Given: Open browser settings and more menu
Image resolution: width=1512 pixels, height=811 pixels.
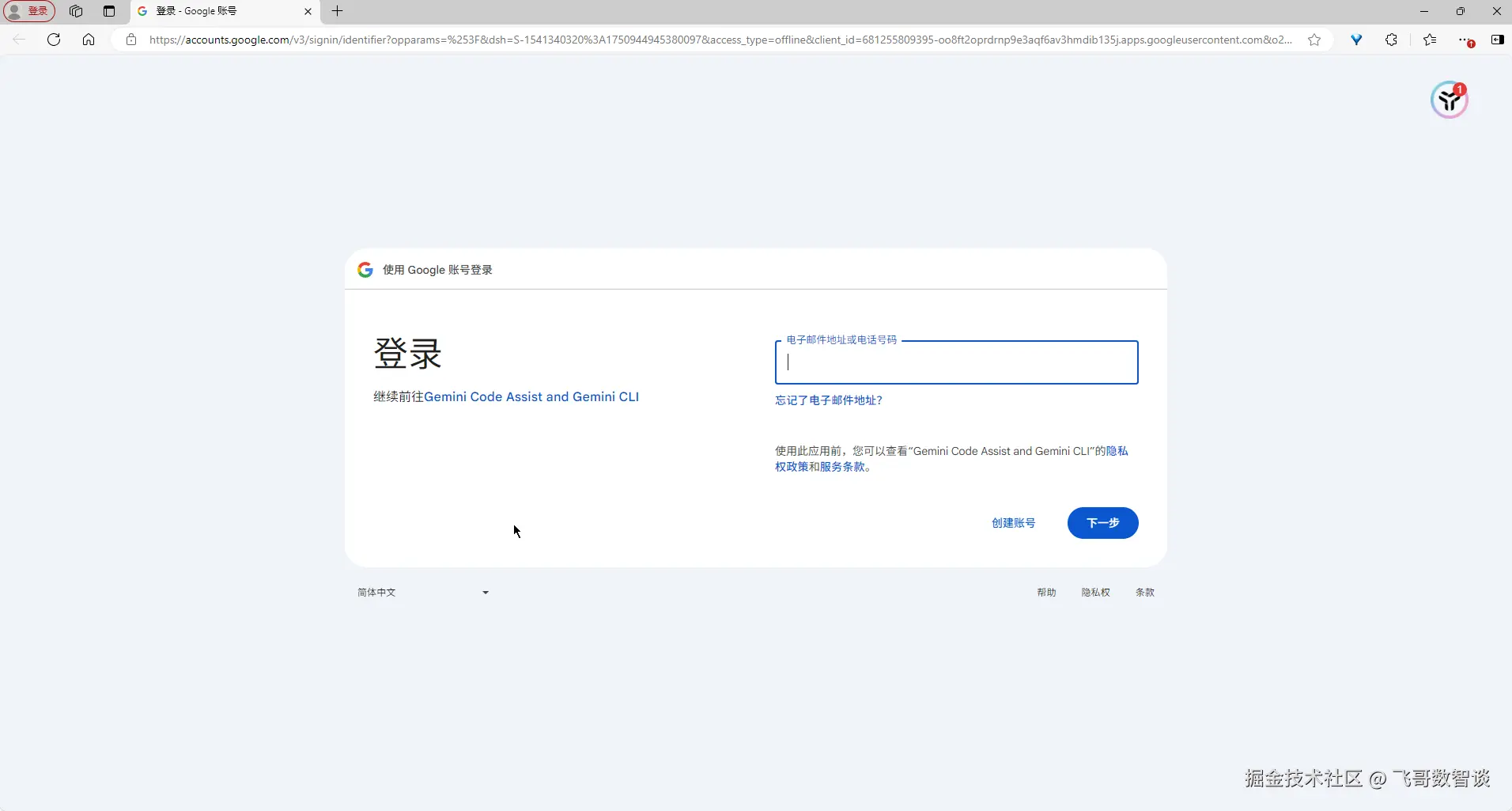Looking at the screenshot, I should tap(1465, 40).
